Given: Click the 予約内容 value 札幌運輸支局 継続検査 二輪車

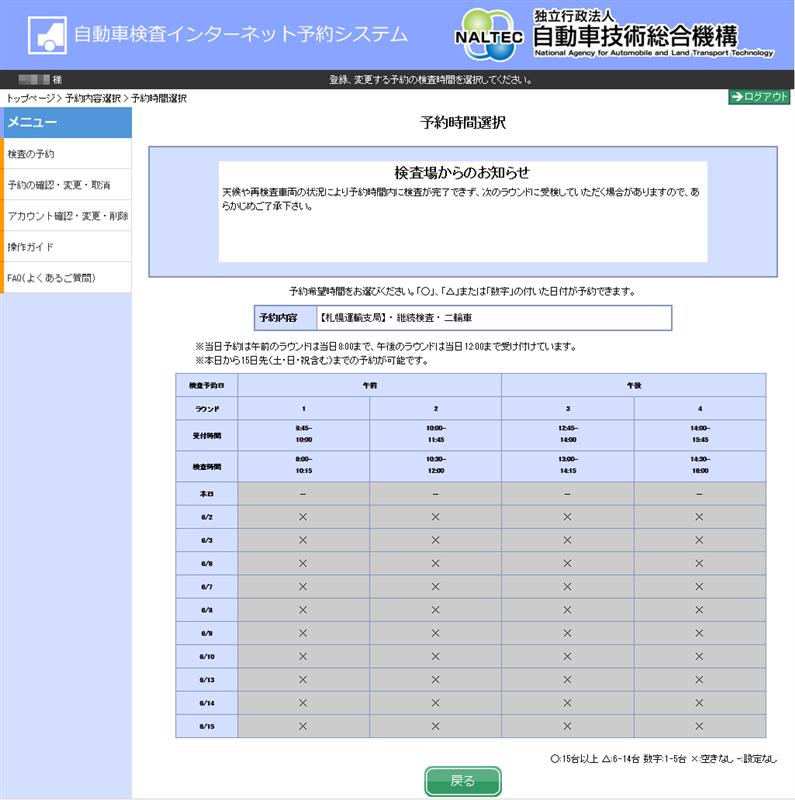Looking at the screenshot, I should pyautogui.click(x=494, y=318).
